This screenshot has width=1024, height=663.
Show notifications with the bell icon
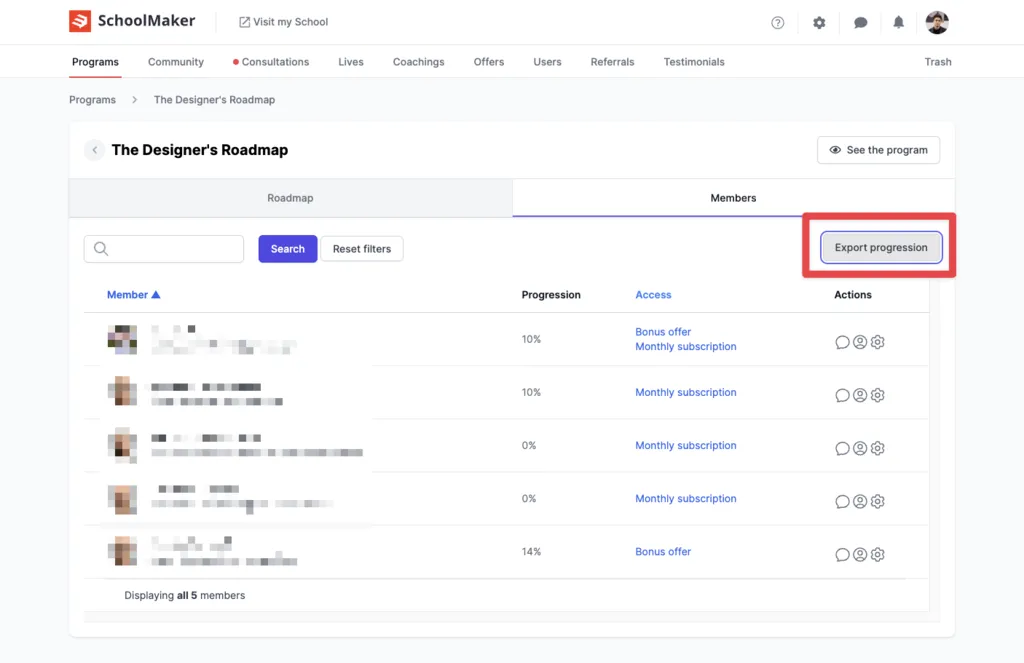(x=899, y=22)
